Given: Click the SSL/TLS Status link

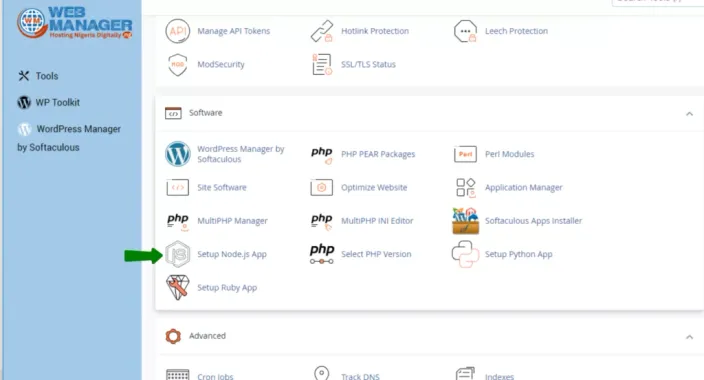Looking at the screenshot, I should point(368,64).
